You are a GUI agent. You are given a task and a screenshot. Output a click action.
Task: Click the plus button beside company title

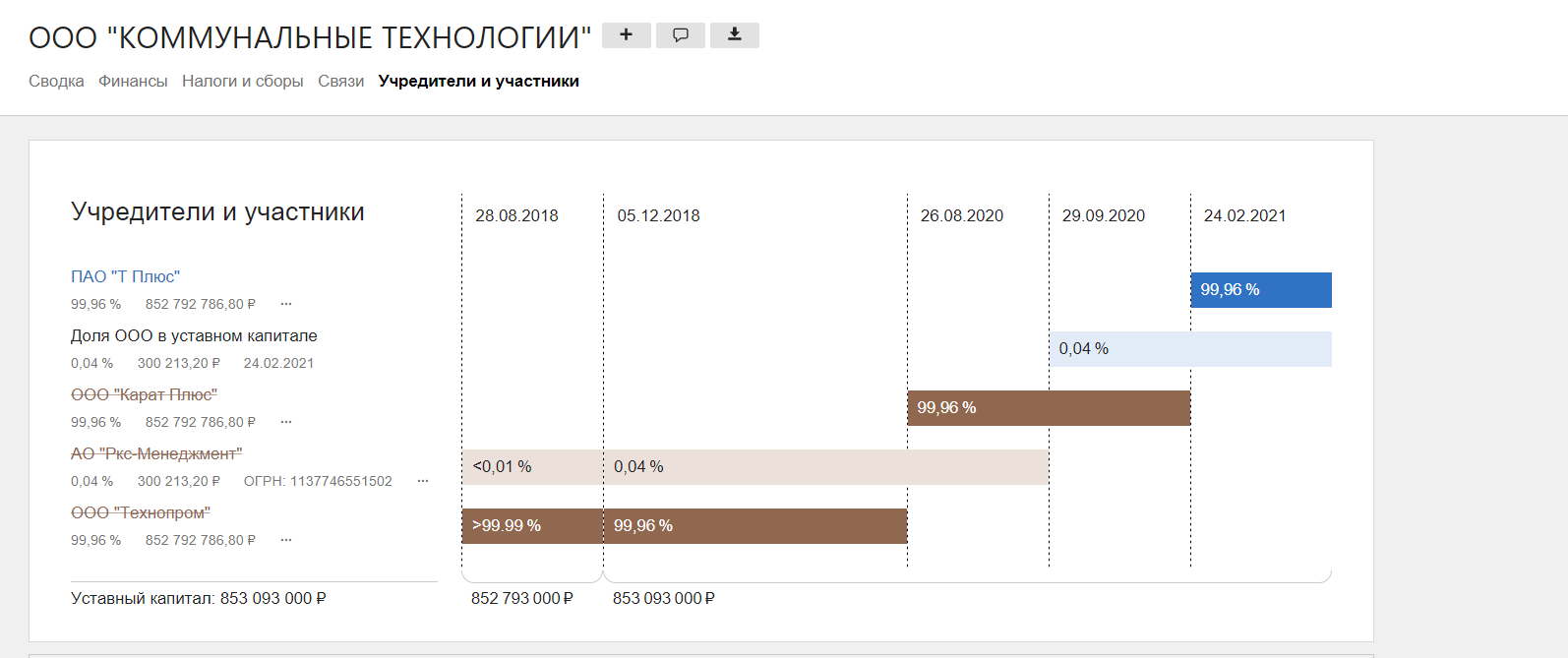click(626, 35)
